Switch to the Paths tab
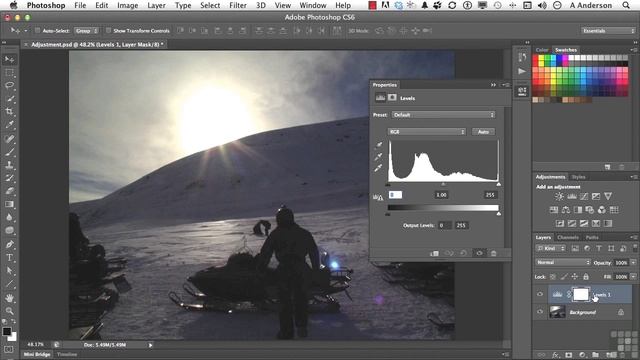 tap(592, 237)
